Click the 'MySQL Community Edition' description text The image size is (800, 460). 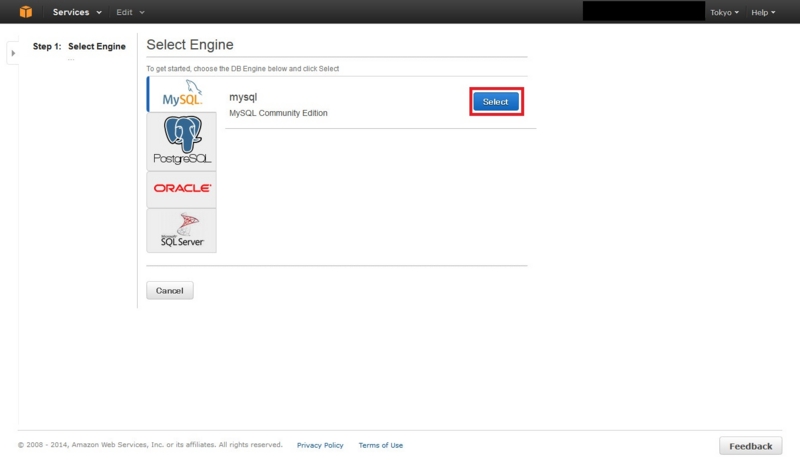[278, 113]
